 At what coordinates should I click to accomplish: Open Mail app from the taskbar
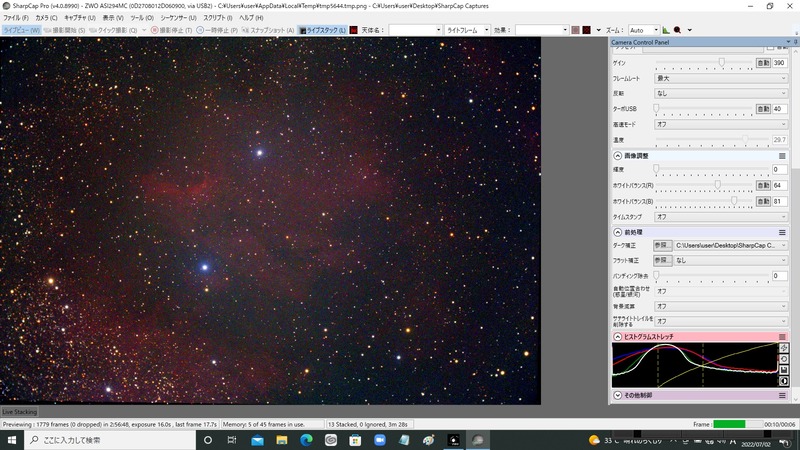point(257,440)
